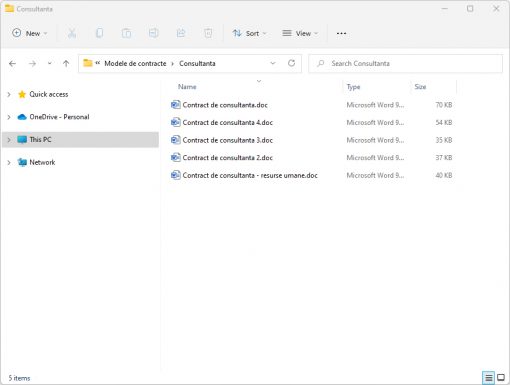Click Modele de contracte in address bar

coord(135,63)
